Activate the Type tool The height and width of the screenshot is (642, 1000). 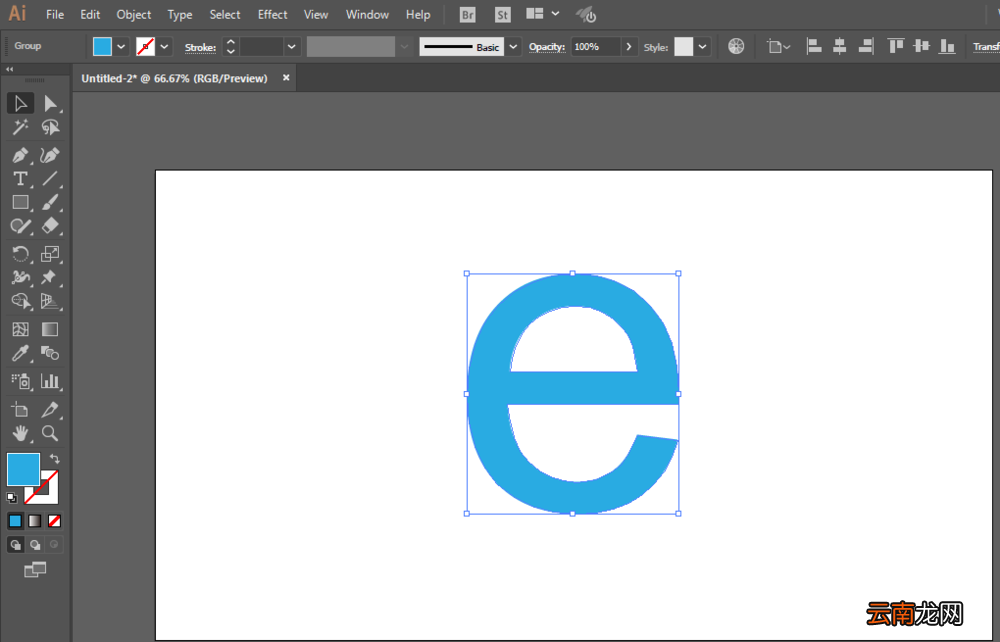[20, 179]
